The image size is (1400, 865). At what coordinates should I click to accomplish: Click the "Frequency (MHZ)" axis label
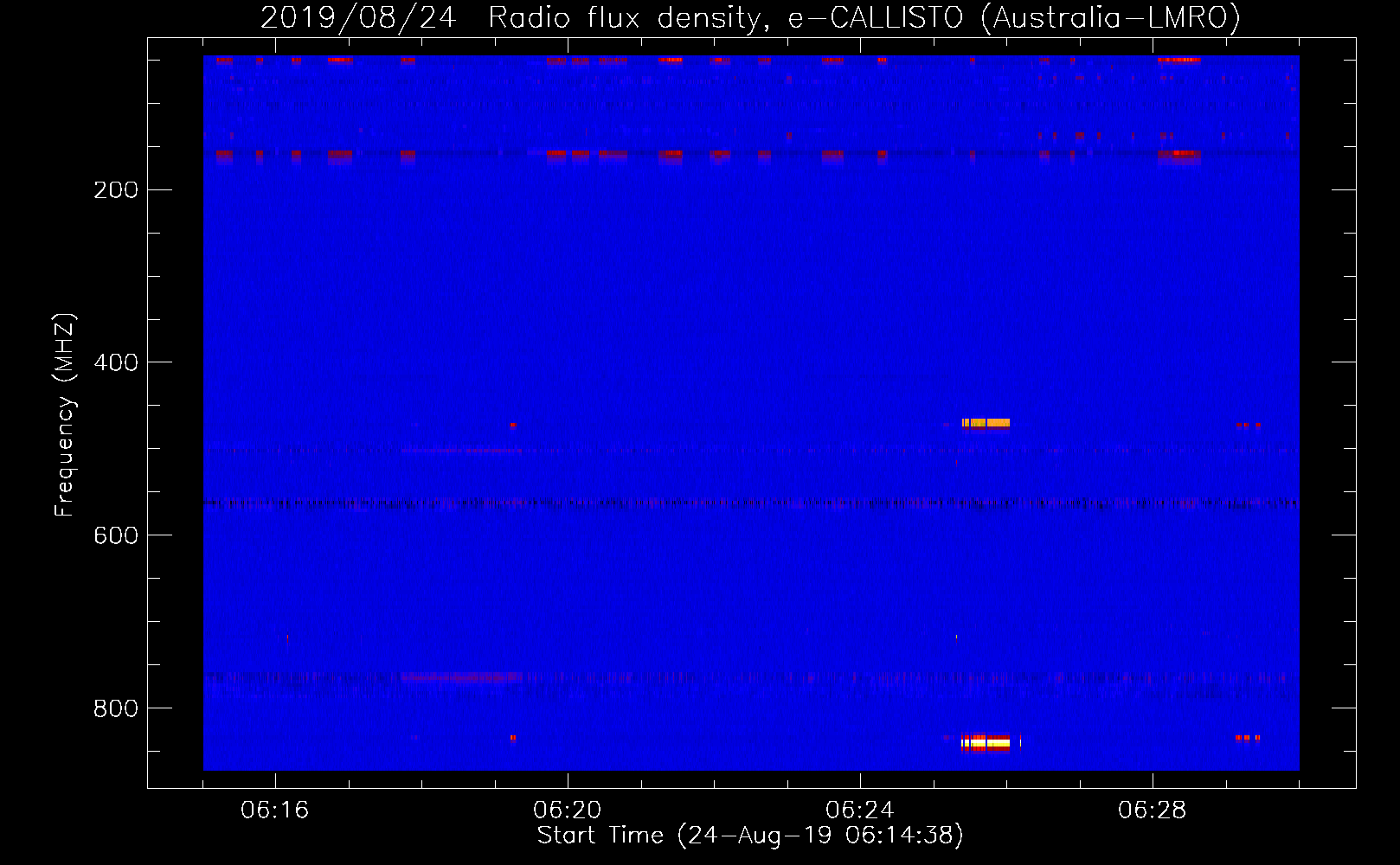coord(65,415)
